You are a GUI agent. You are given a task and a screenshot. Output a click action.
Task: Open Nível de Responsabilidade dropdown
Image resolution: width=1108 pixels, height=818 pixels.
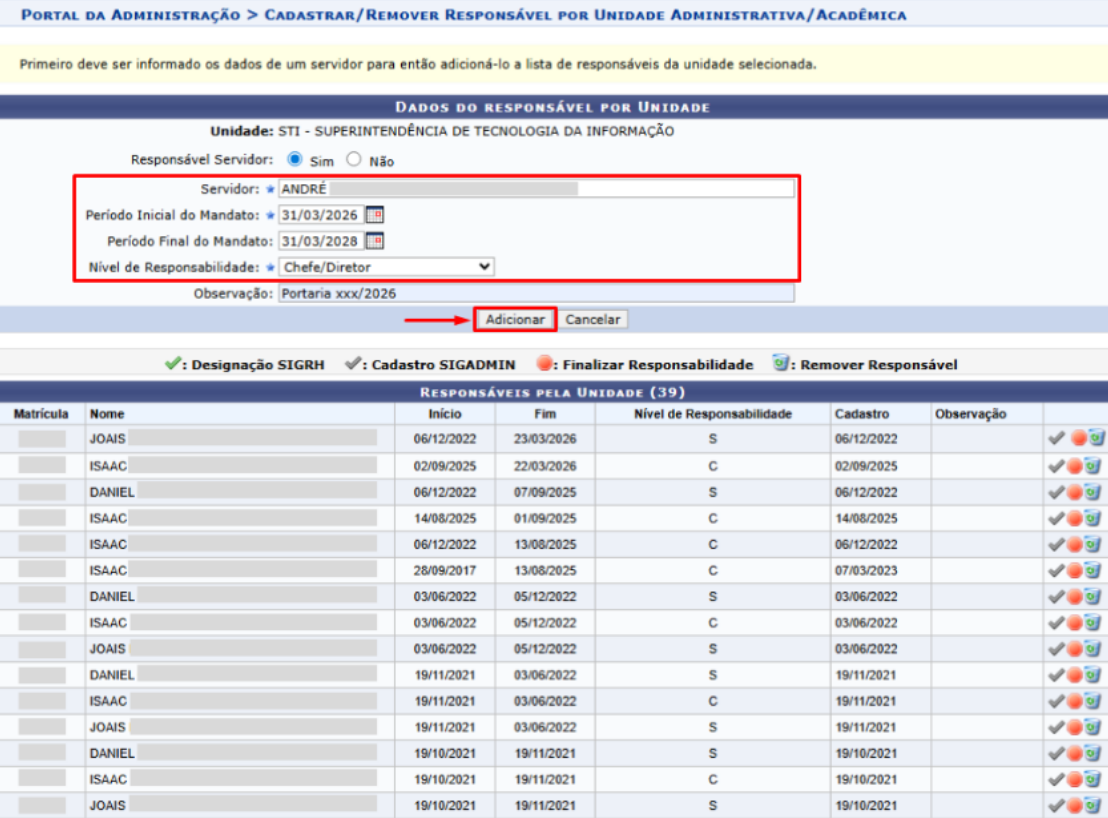(386, 267)
